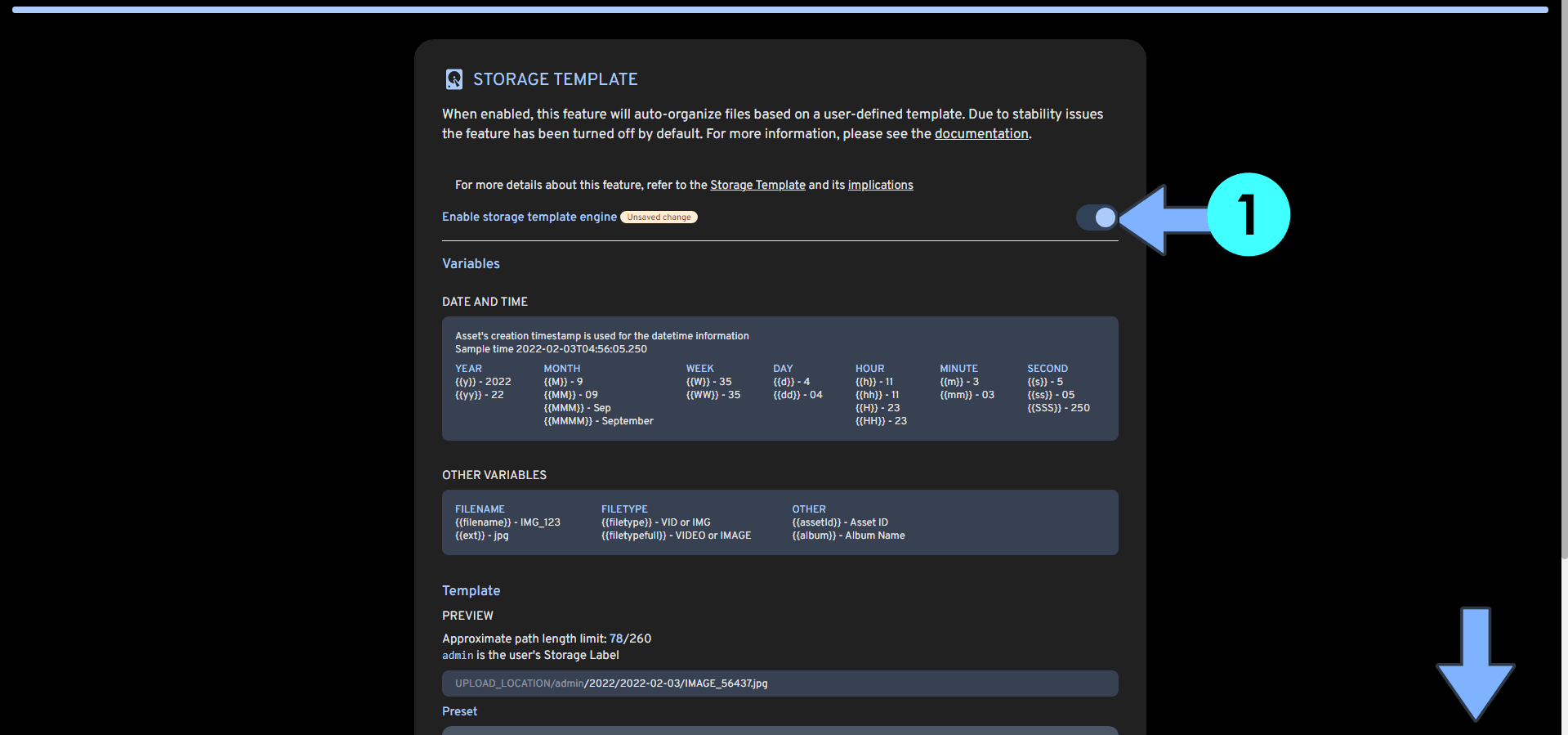This screenshot has width=1568, height=735.
Task: Select the {{filename}} - IMG_123 variable
Action: 507,522
